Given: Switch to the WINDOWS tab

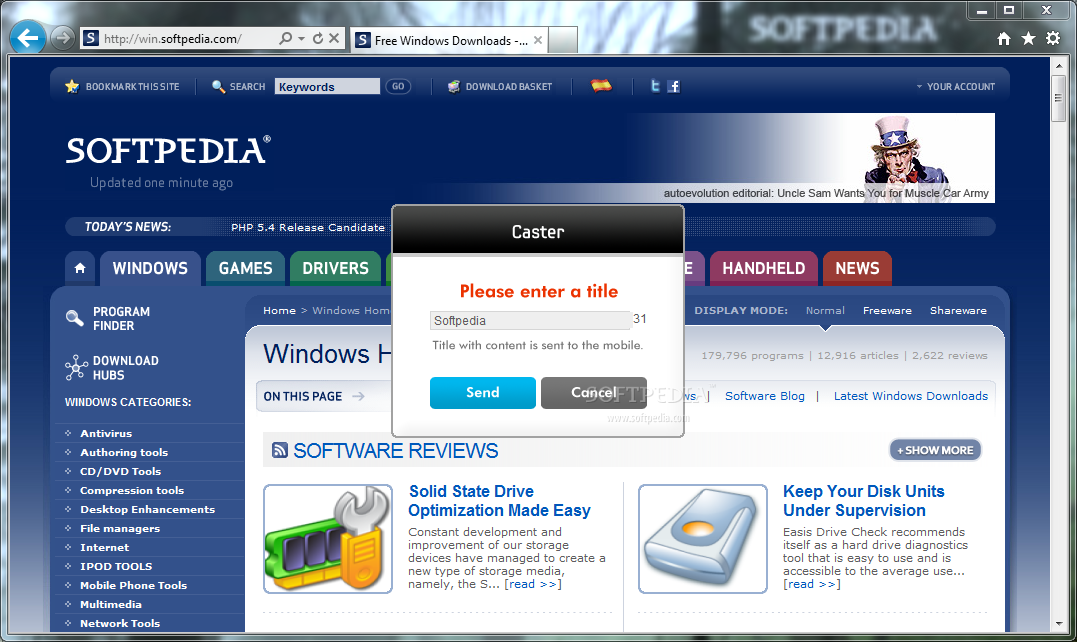Looking at the screenshot, I should point(150,268).
